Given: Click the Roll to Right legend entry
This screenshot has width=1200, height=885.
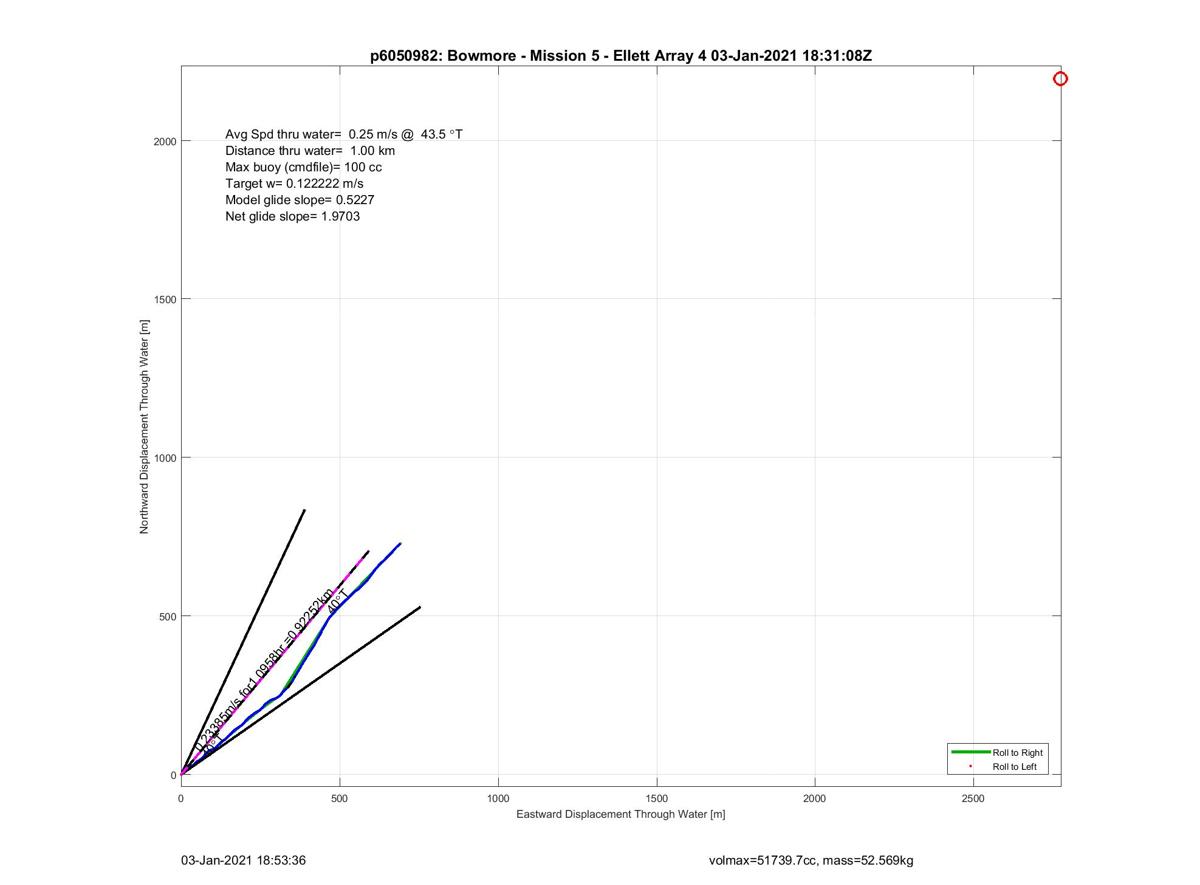Looking at the screenshot, I should (998, 752).
